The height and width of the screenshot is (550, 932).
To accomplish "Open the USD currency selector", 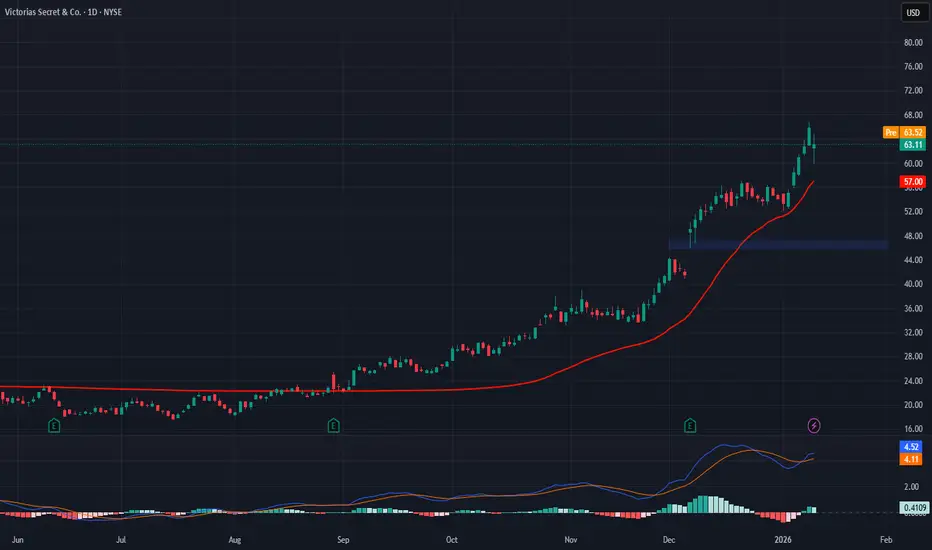I will tap(913, 12).
